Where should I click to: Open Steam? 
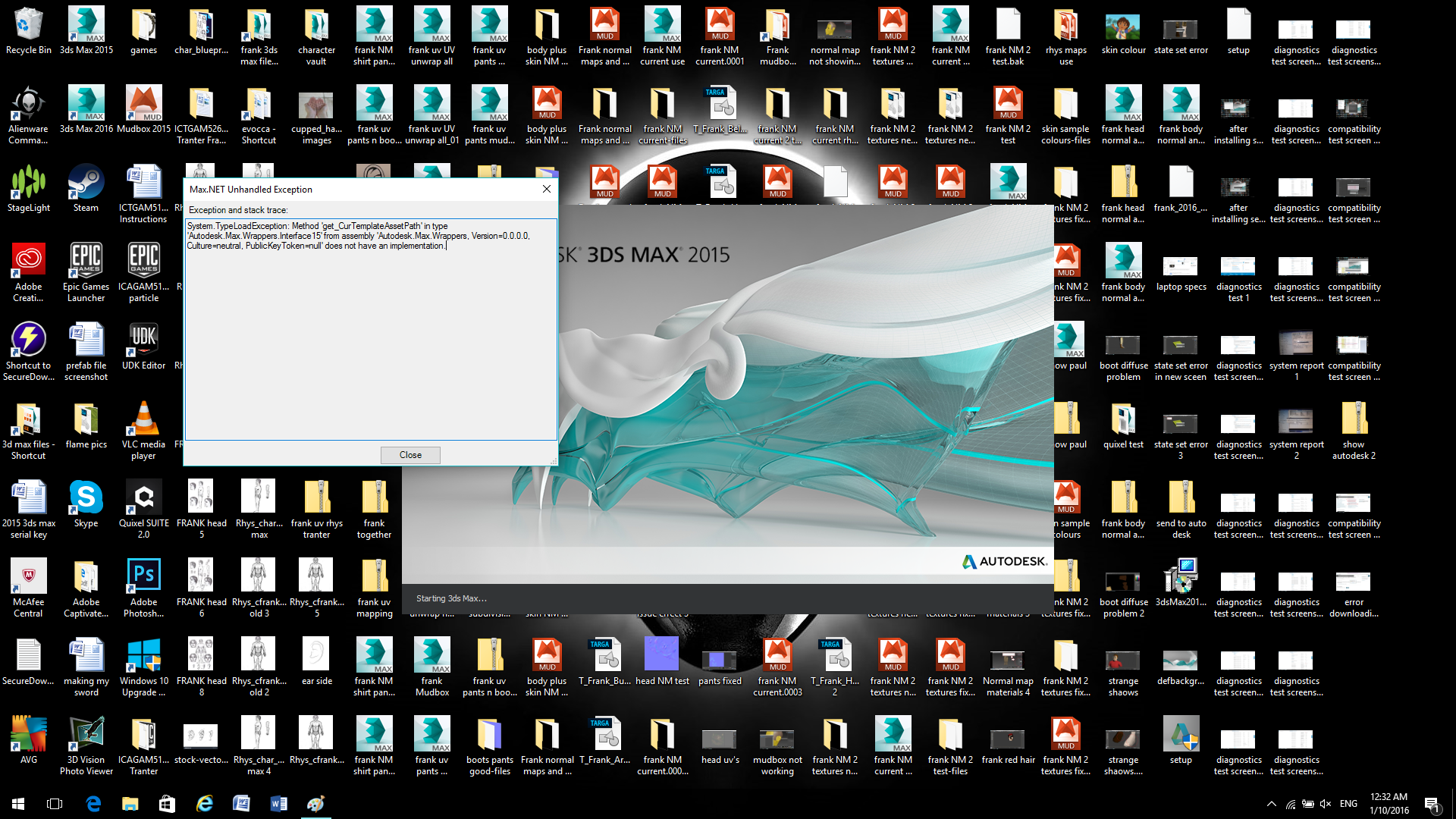(86, 186)
